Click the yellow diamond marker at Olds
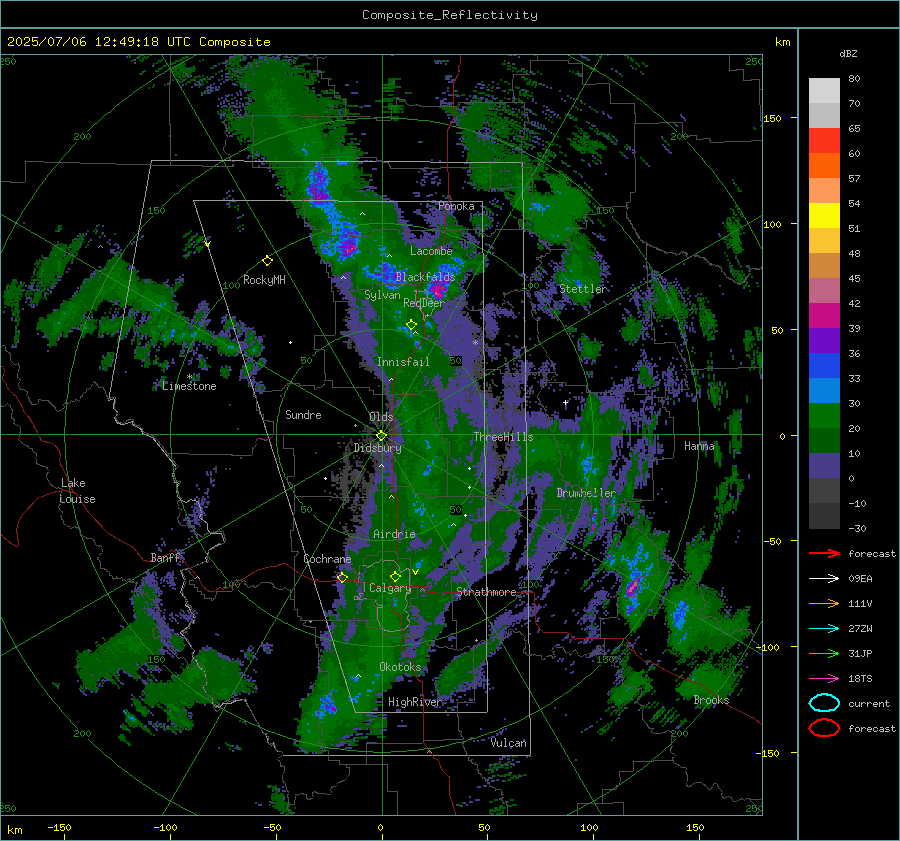The width and height of the screenshot is (900, 841). pyautogui.click(x=381, y=436)
